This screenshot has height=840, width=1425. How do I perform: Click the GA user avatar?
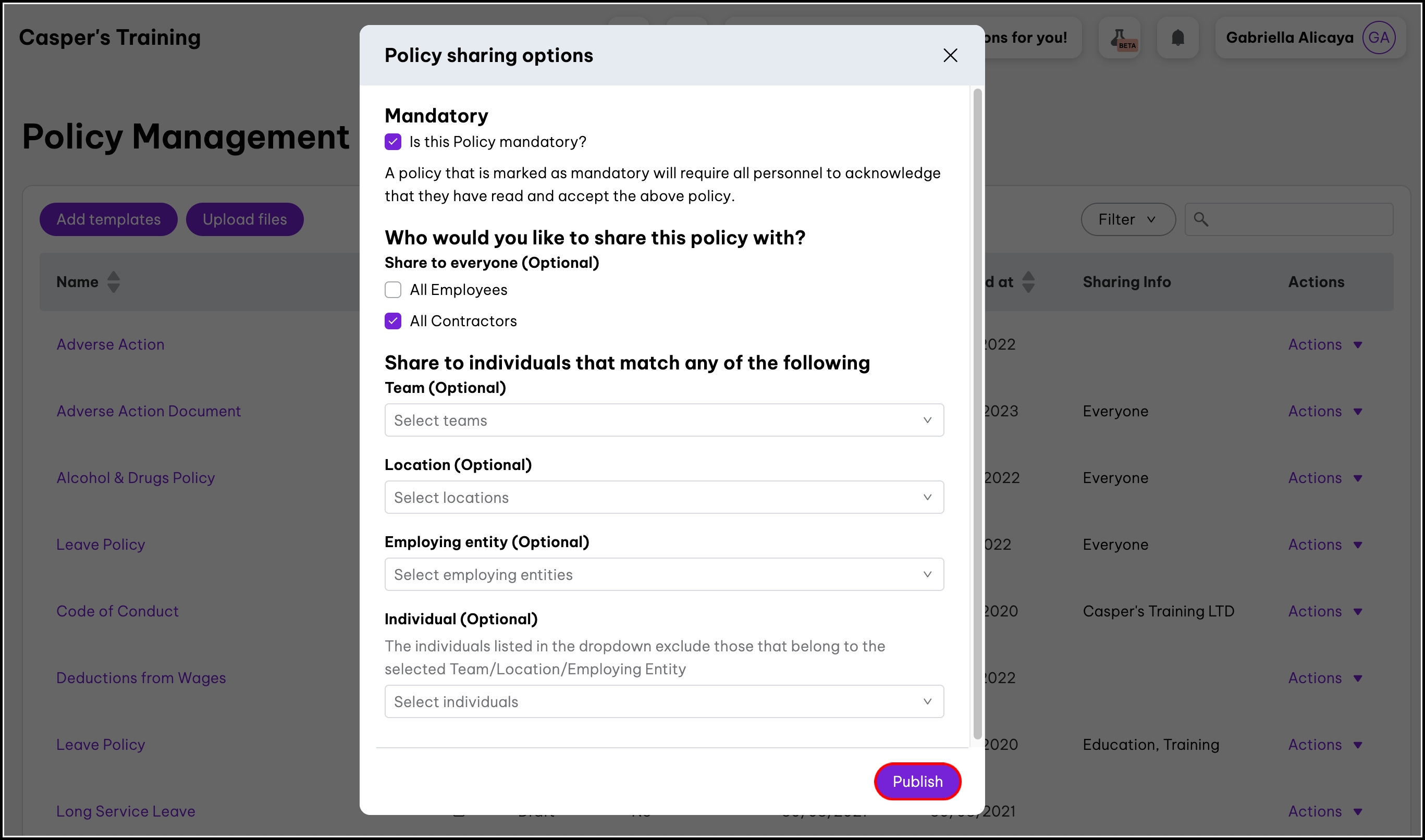pos(1378,38)
